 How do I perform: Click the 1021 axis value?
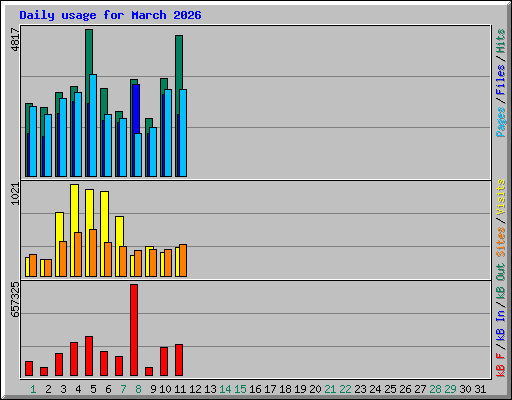[15, 194]
